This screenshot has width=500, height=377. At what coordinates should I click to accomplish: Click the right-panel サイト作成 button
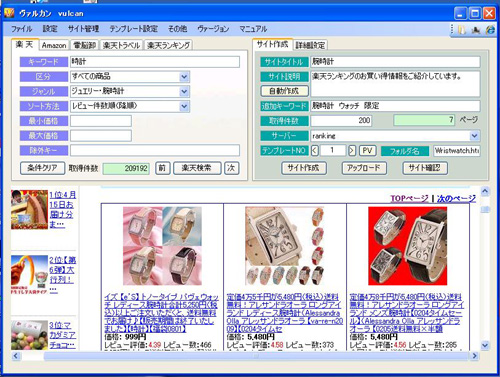(303, 168)
